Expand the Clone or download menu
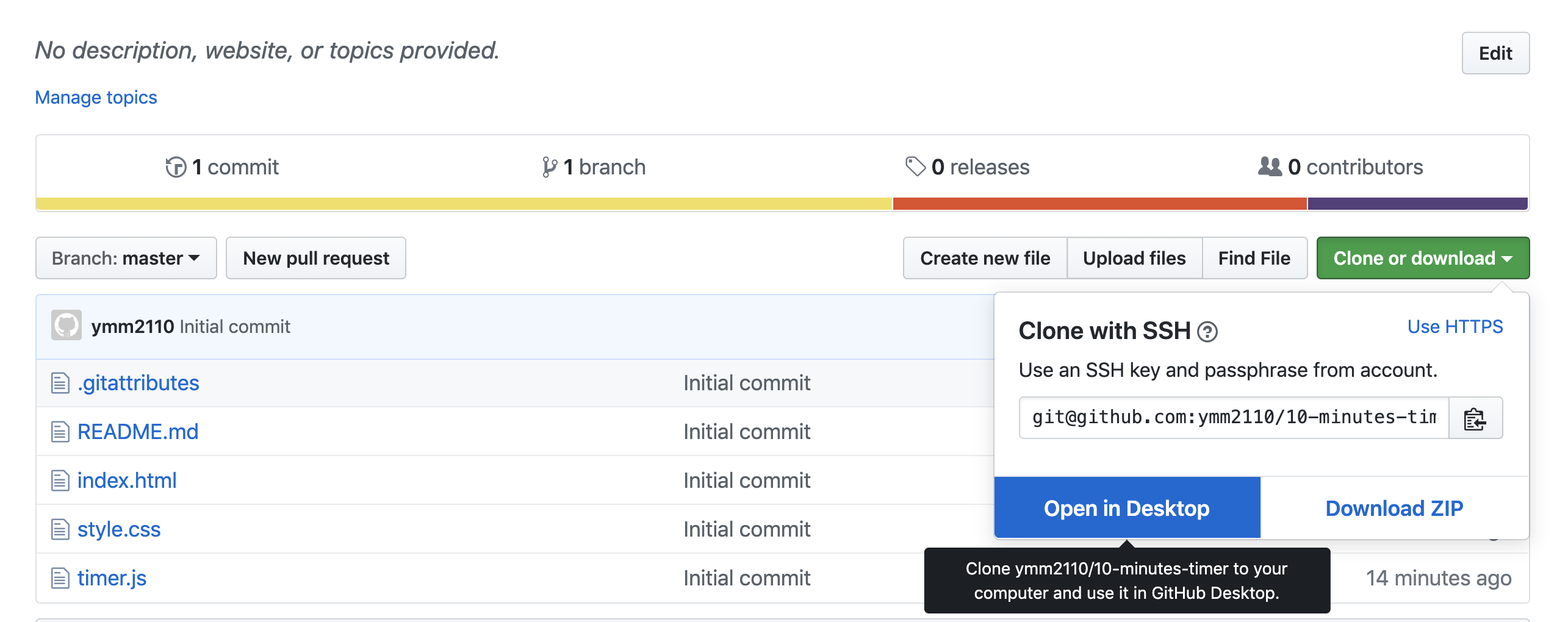This screenshot has width=1568, height=622. point(1423,258)
